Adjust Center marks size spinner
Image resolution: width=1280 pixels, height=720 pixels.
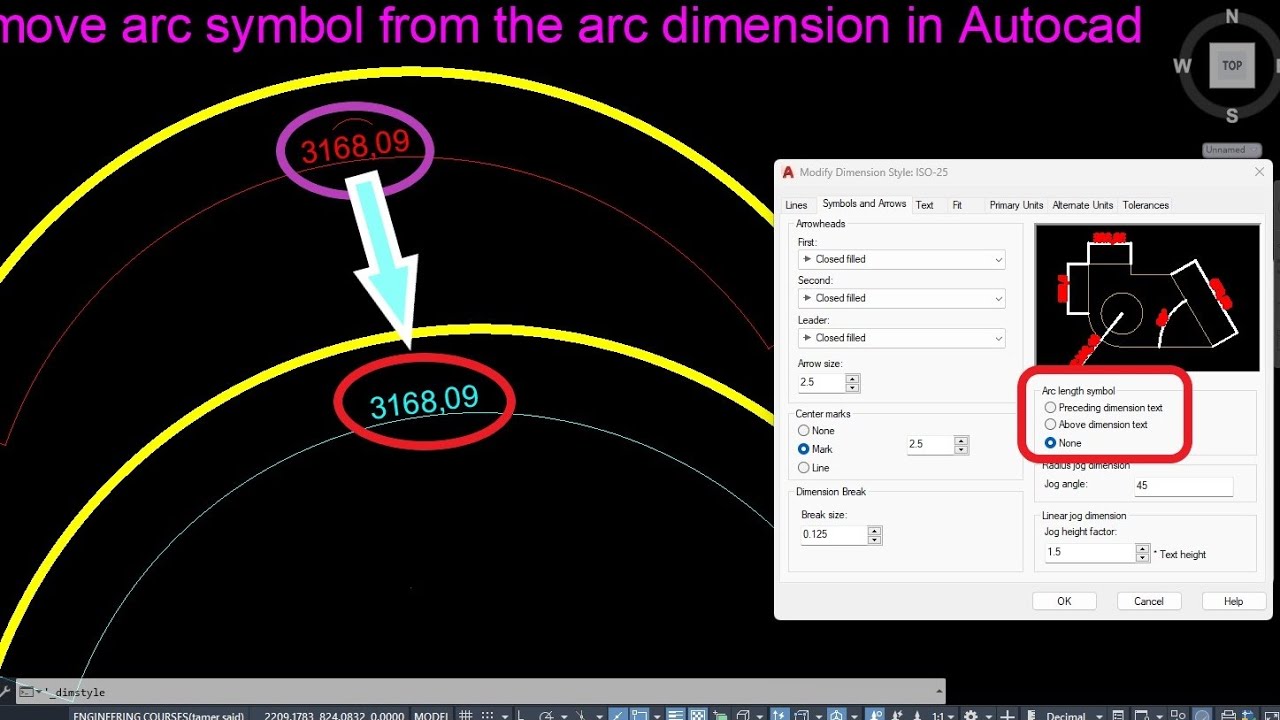point(961,445)
